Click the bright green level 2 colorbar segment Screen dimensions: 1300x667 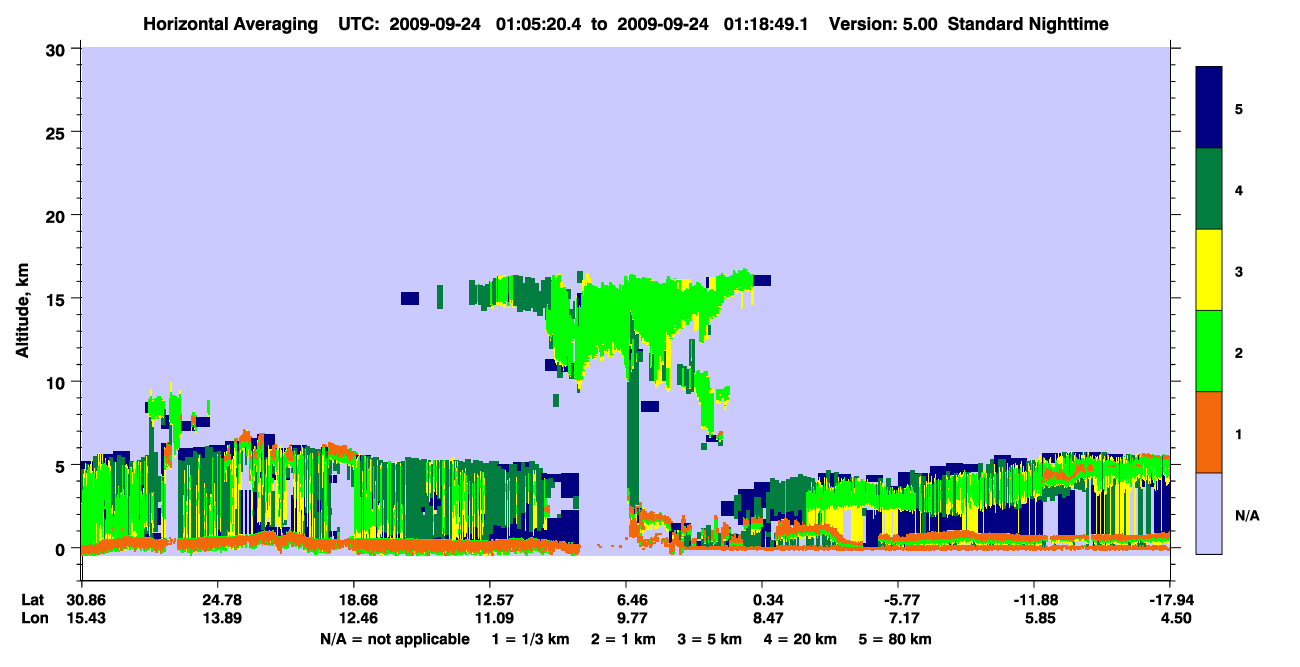(1209, 351)
